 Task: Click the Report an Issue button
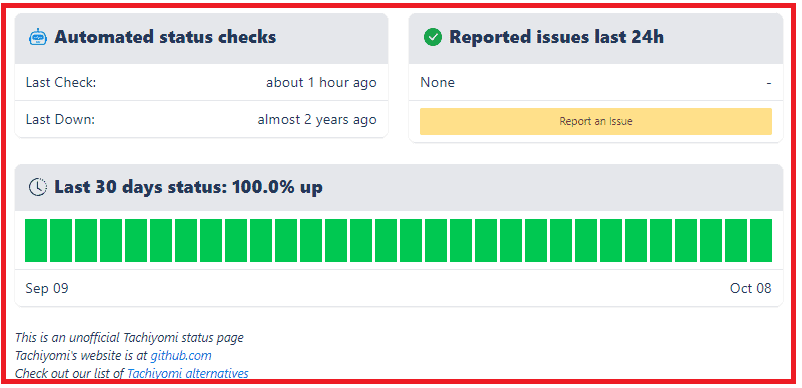point(596,121)
